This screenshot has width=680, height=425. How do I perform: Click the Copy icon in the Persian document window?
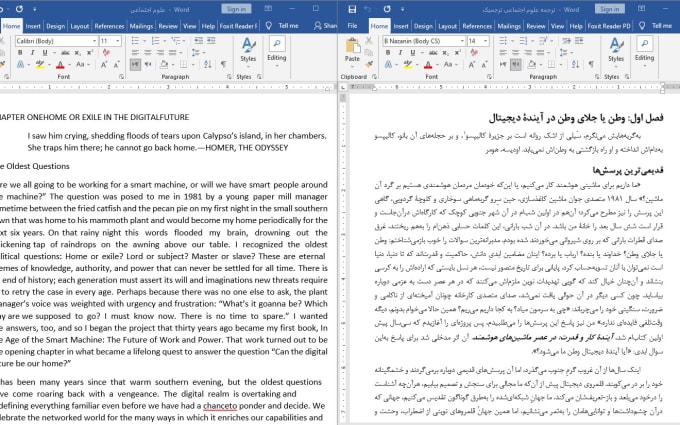369,52
